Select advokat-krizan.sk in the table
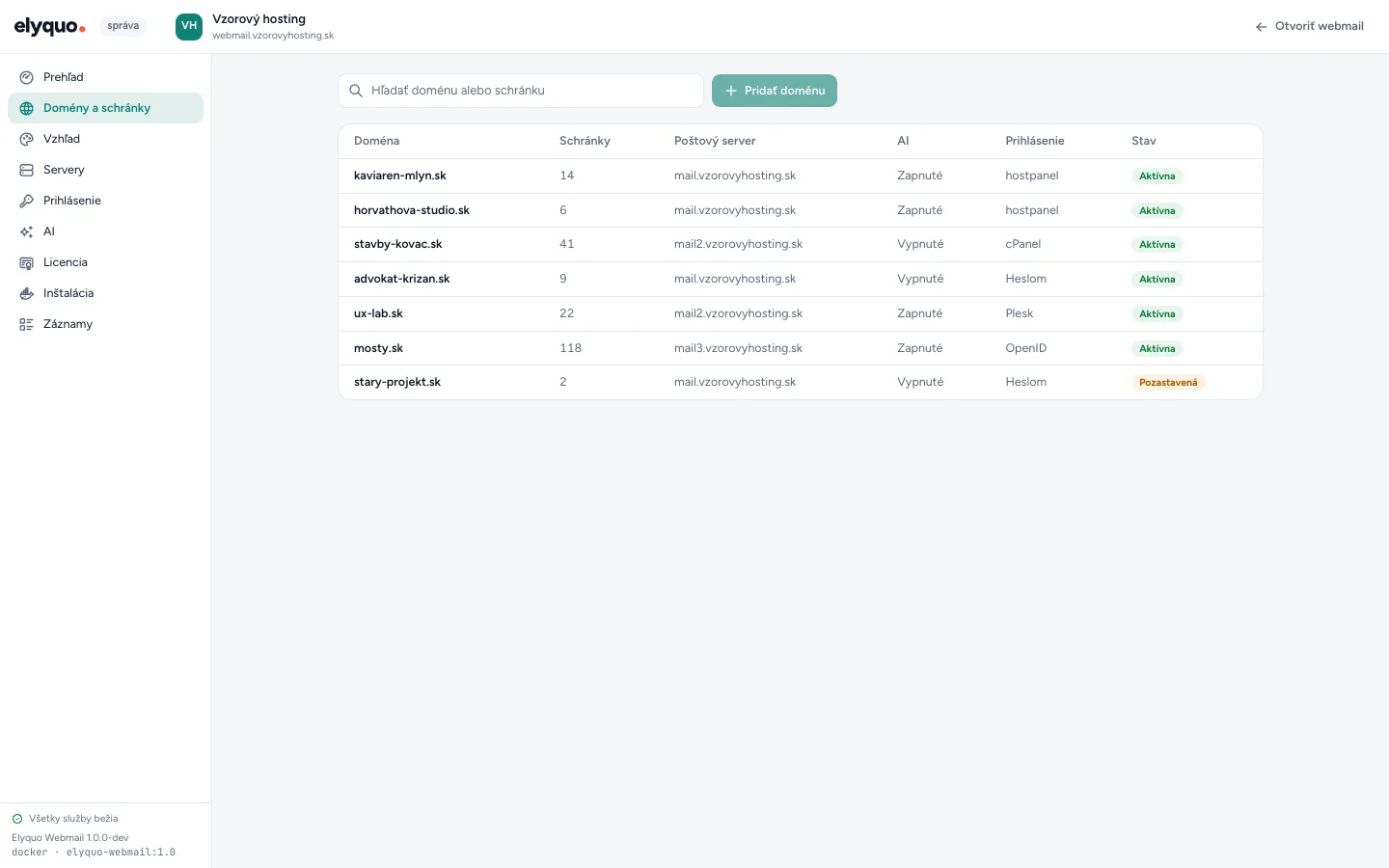 (402, 279)
